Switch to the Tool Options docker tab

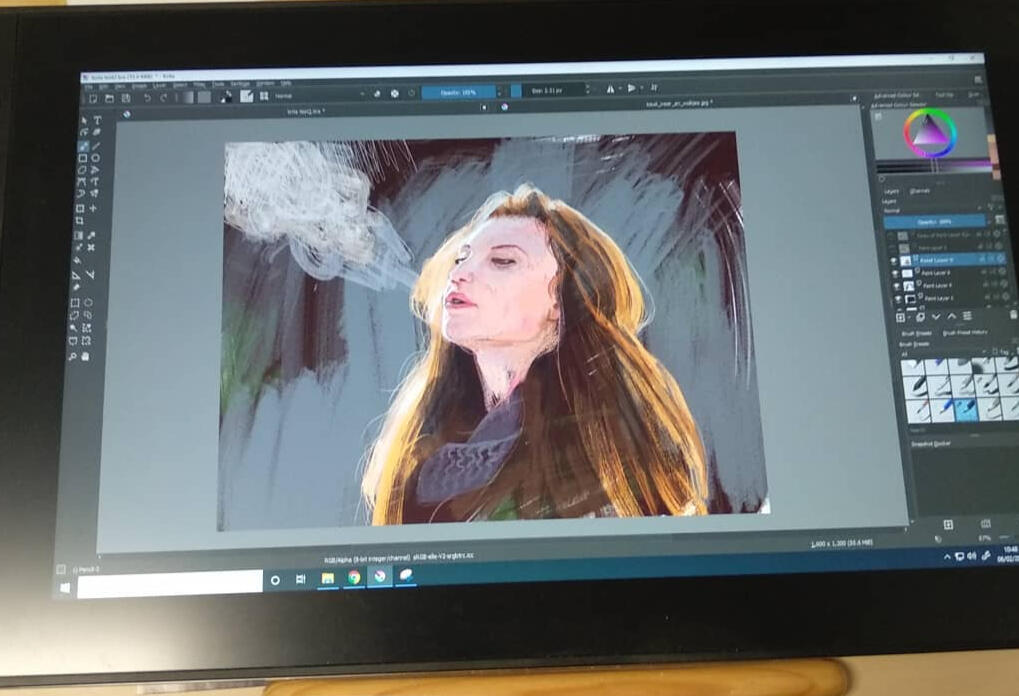coord(944,95)
